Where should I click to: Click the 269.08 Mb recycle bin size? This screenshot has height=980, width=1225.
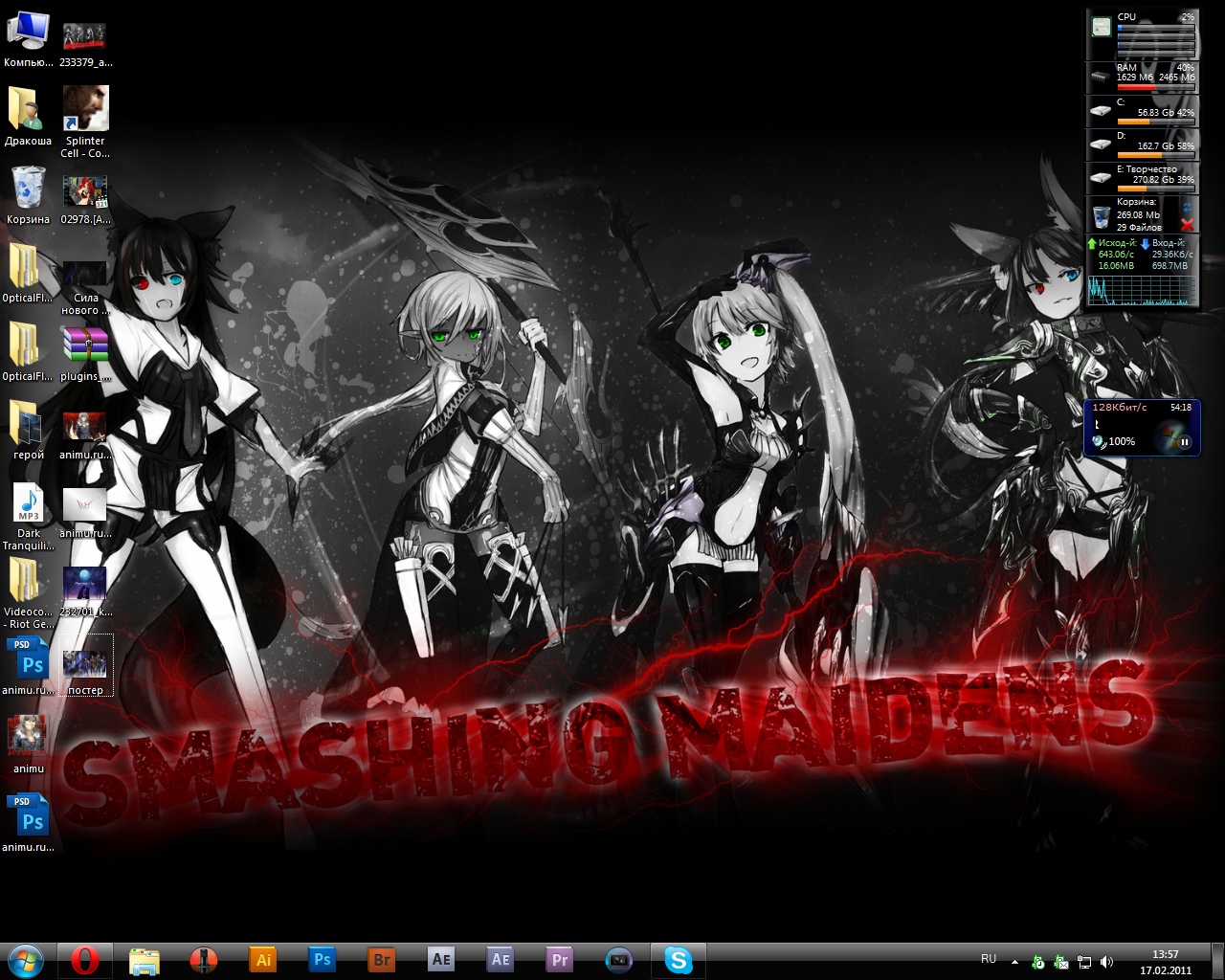1138,215
